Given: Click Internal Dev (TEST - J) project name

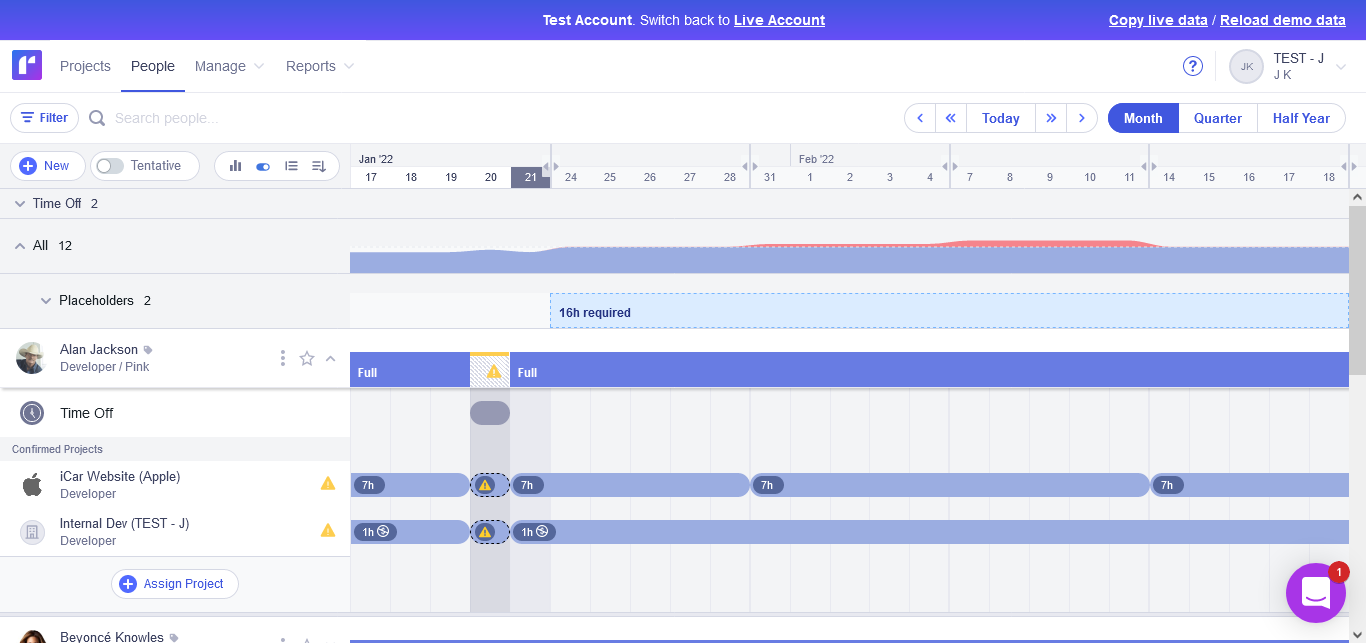Looking at the screenshot, I should tap(124, 524).
